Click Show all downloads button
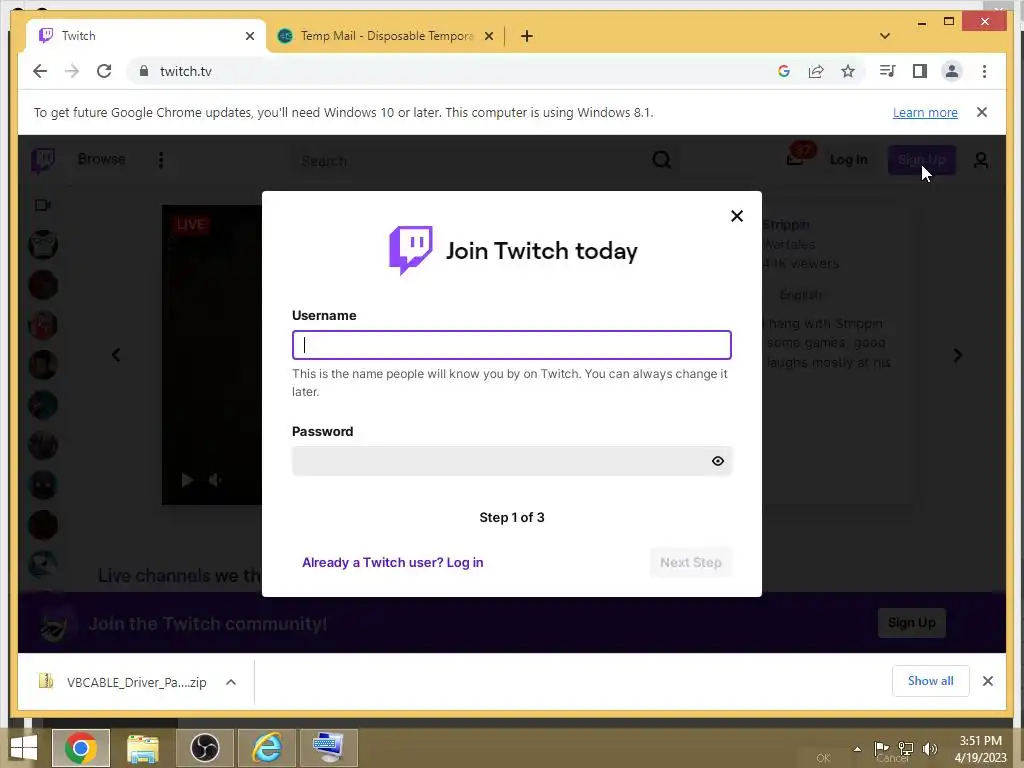The height and width of the screenshot is (768, 1024). click(931, 681)
